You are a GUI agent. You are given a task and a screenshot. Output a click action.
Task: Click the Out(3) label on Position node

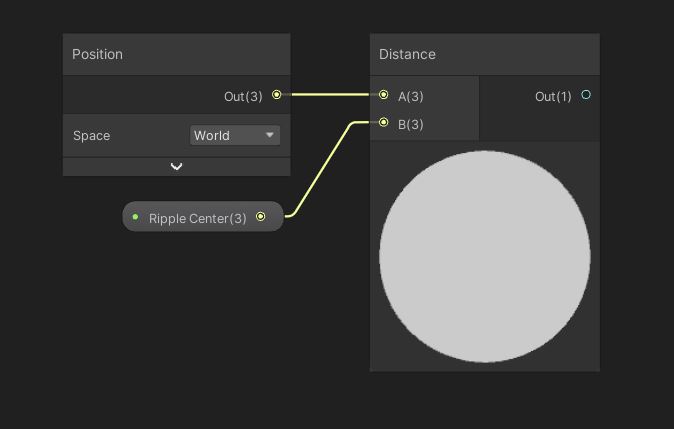click(243, 97)
